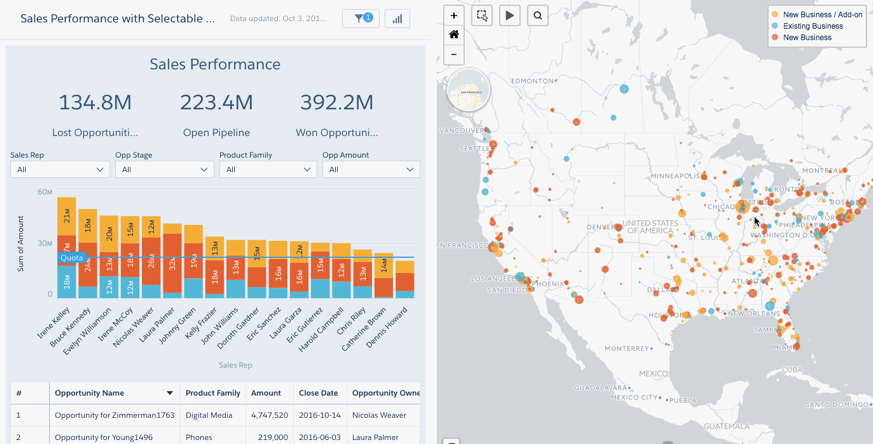Expand the Sales Rep dropdown
Screen dimensions: 873x444
tap(60, 170)
